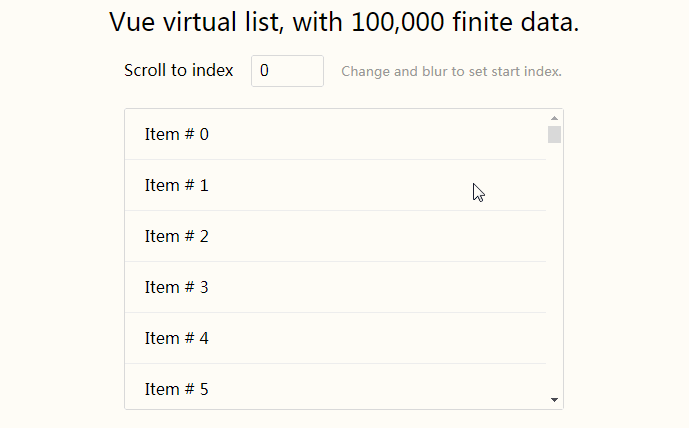Choose the Item # 2 row
This screenshot has height=428, width=689.
[x=335, y=236]
